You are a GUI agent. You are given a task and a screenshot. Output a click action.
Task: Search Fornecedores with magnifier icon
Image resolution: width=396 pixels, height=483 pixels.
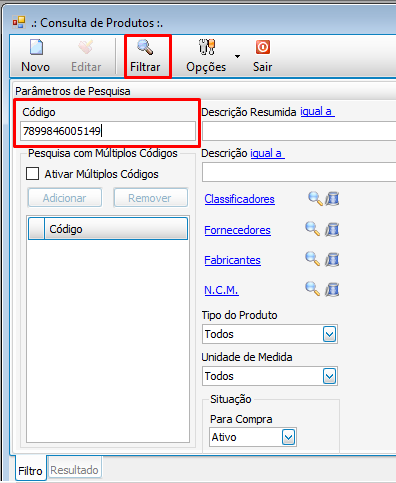coord(313,229)
